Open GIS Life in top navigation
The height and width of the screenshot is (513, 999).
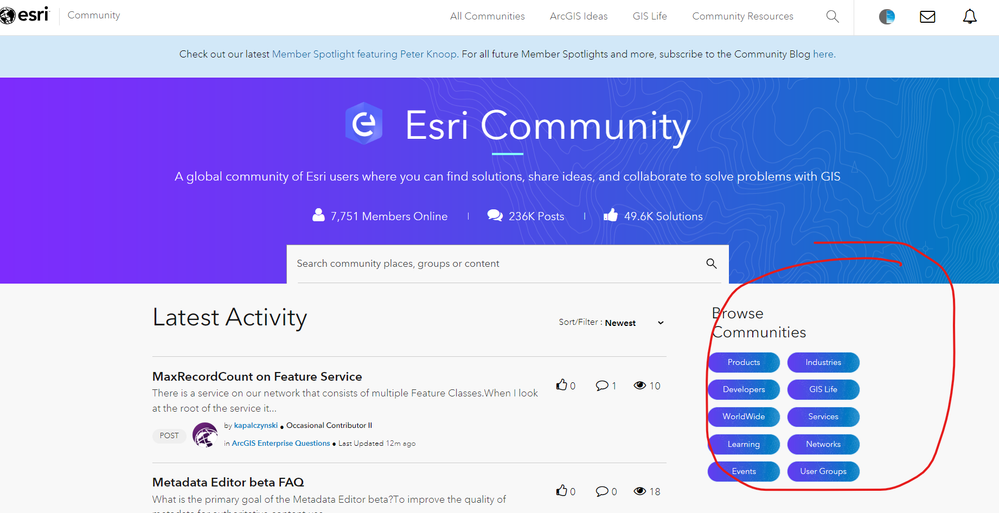(x=650, y=17)
